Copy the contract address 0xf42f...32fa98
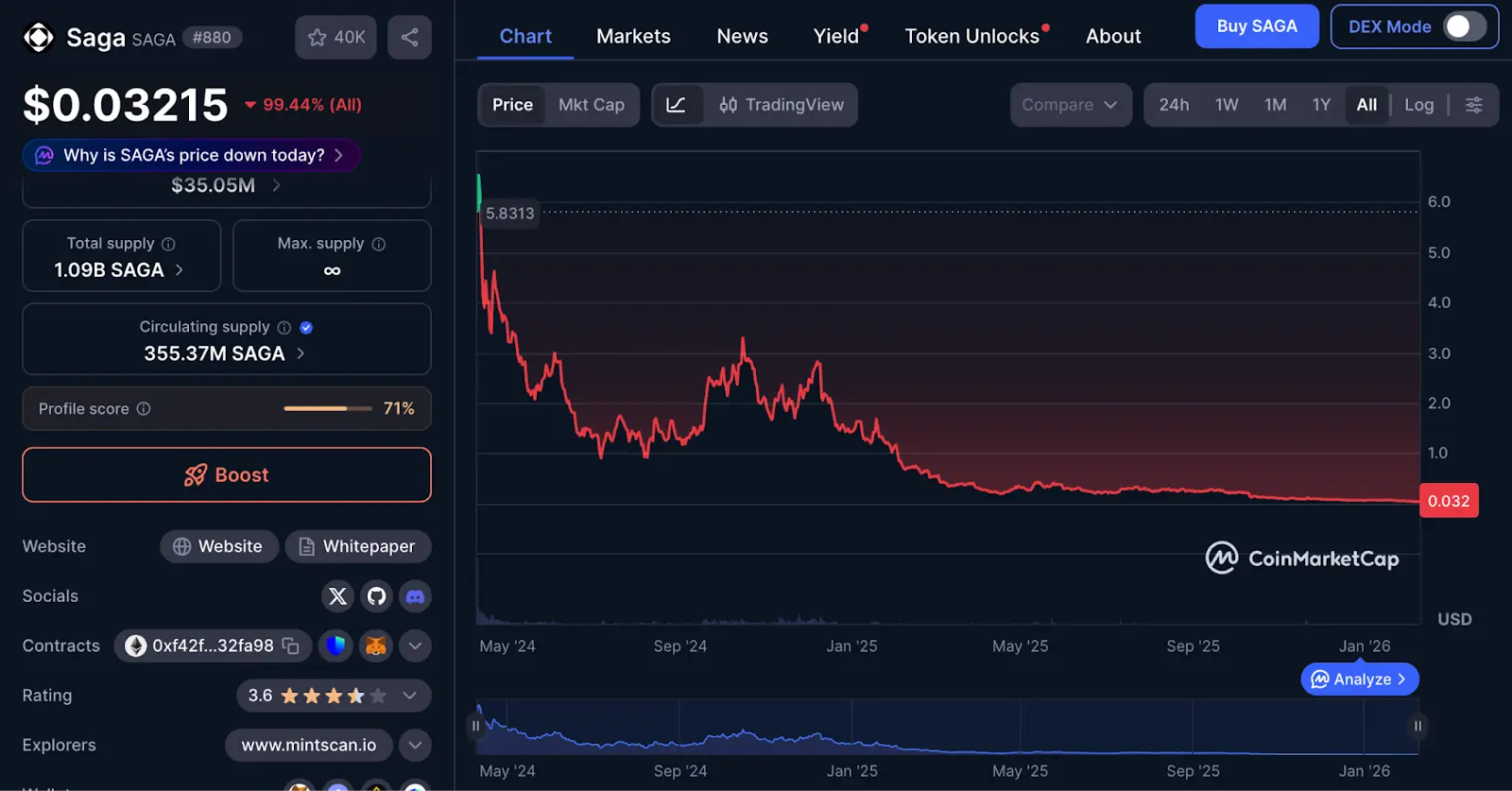This screenshot has height=791, width=1512. tap(291, 646)
